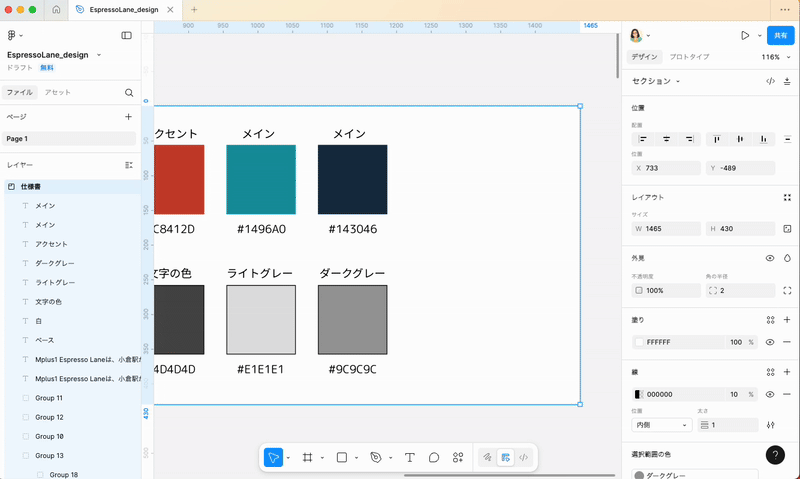
Task: Click the Pen tool icon
Action: 376,457
